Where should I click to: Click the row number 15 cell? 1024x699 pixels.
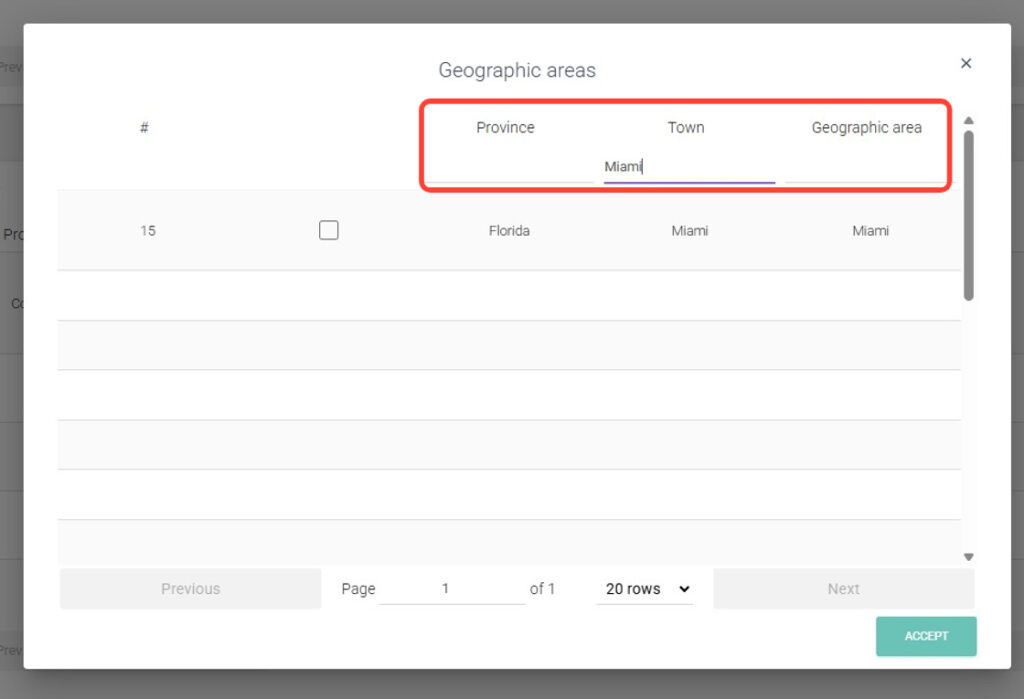tap(148, 230)
